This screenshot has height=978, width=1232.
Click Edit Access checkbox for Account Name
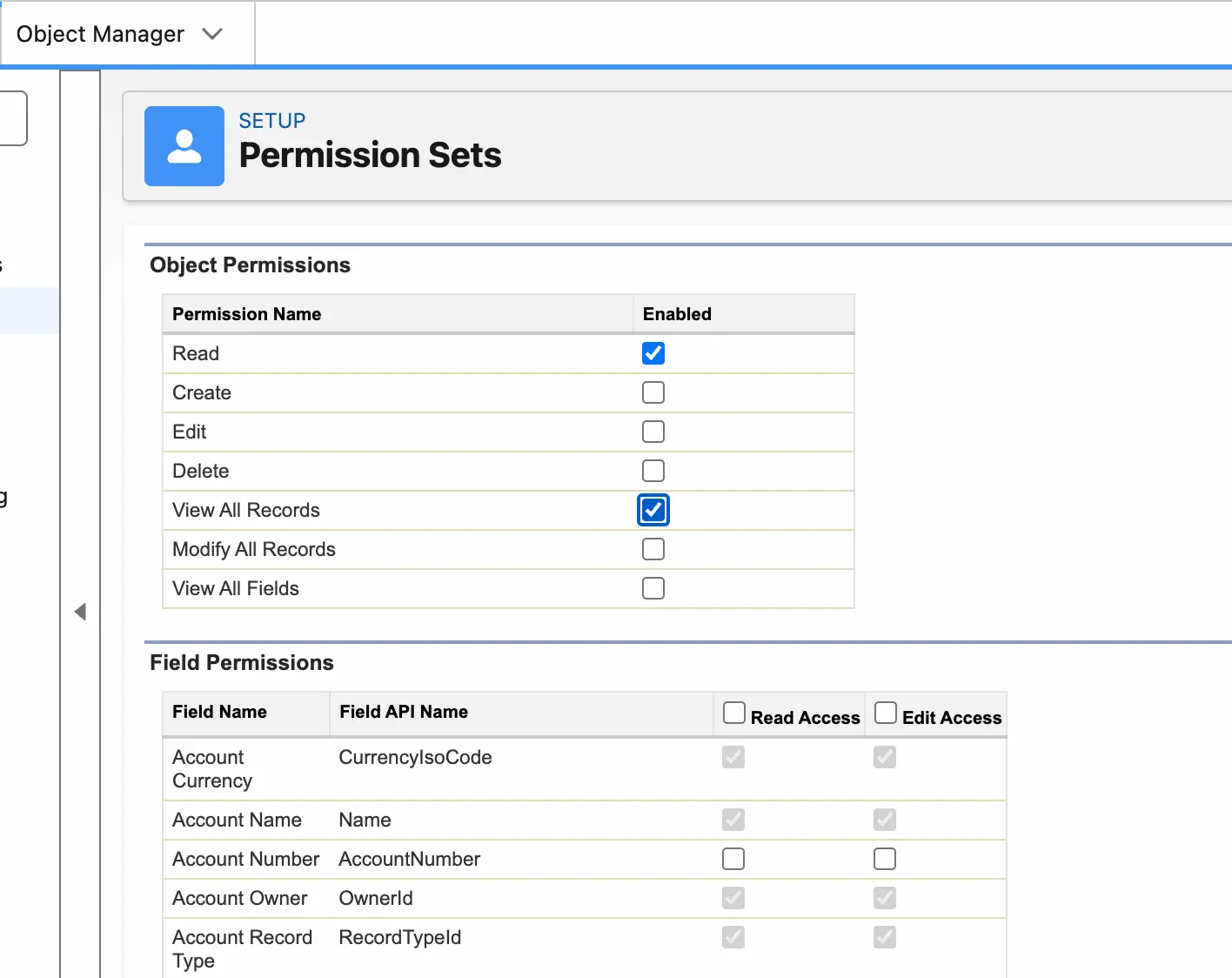pyautogui.click(x=885, y=820)
